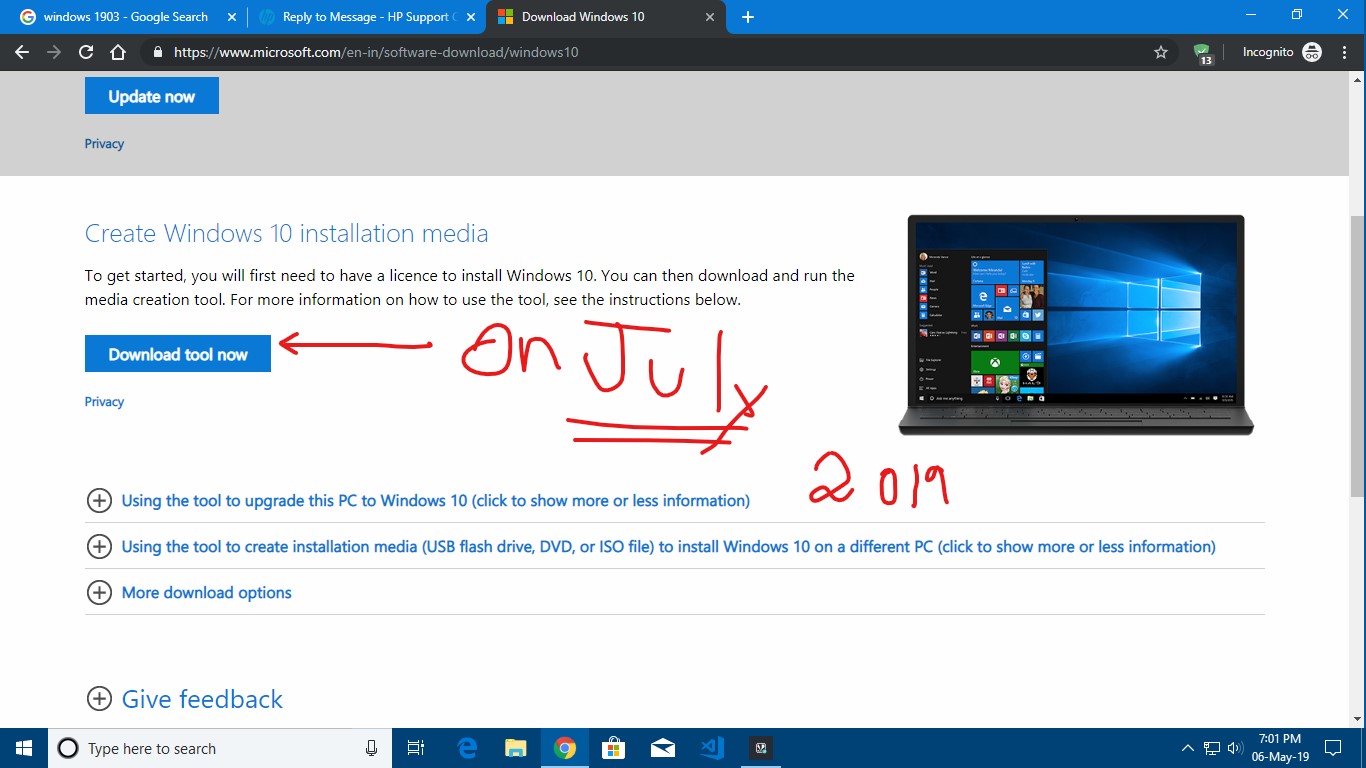Open network status in the system tray
The width and height of the screenshot is (1366, 768).
pyautogui.click(x=1212, y=748)
